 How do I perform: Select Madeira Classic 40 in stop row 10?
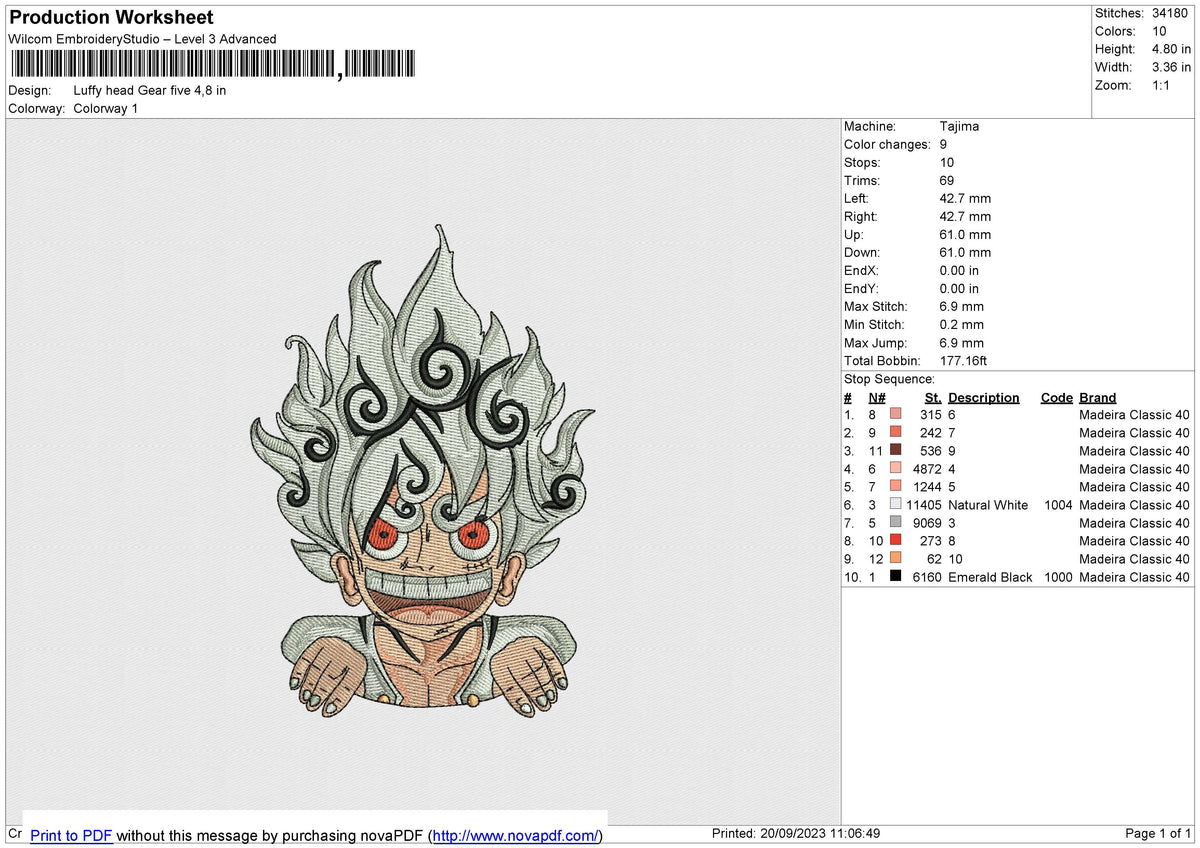pyautogui.click(x=1134, y=577)
